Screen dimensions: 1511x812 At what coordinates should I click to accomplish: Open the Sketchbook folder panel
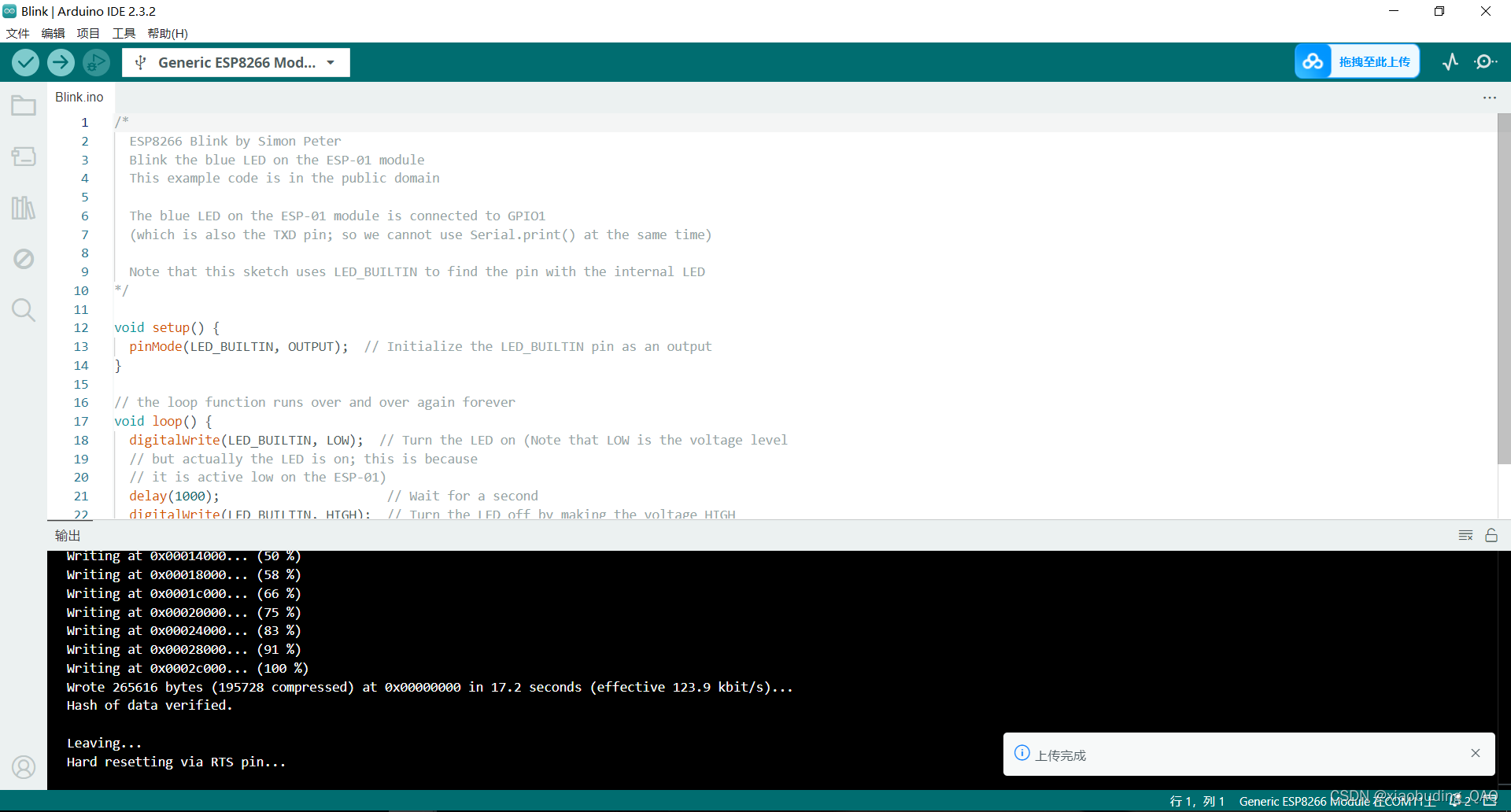24,105
